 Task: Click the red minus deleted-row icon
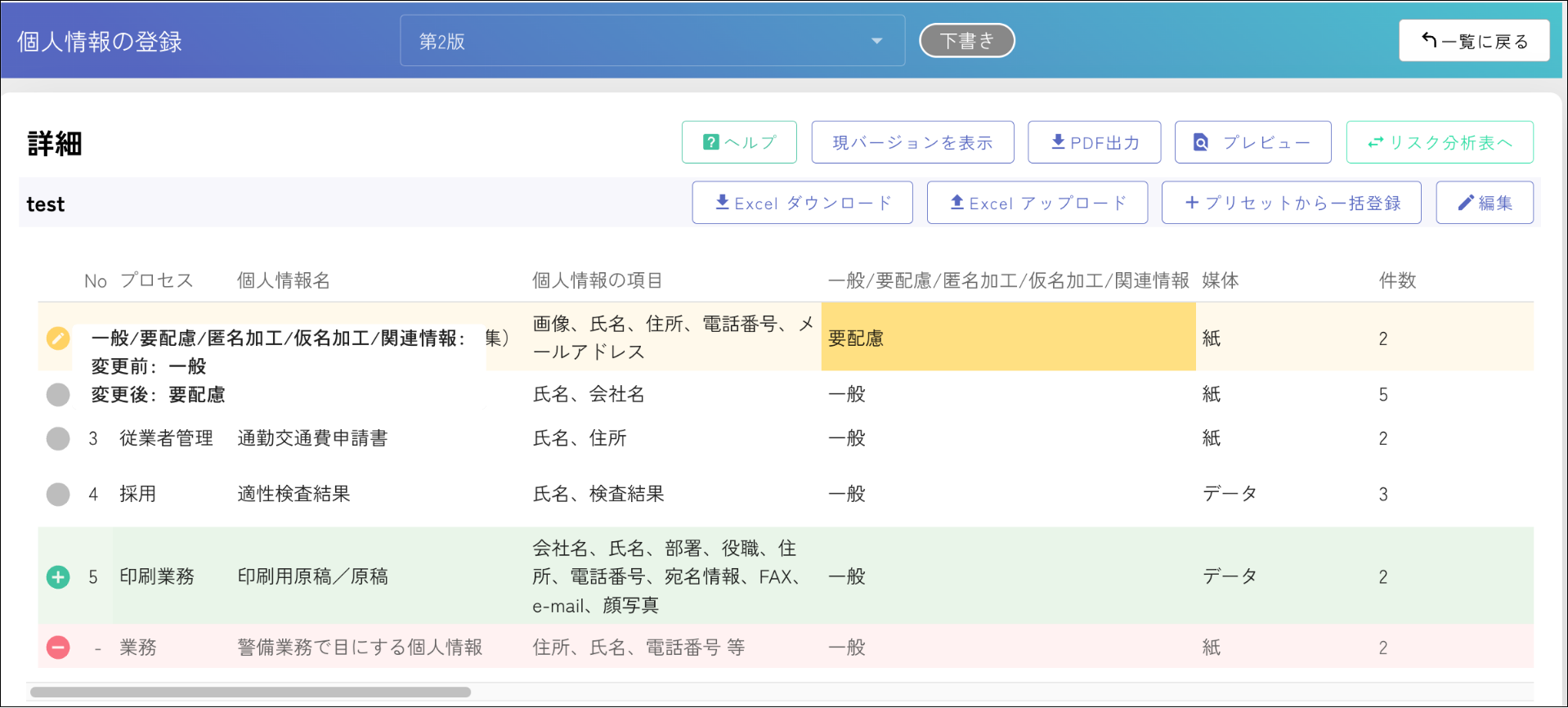point(58,648)
